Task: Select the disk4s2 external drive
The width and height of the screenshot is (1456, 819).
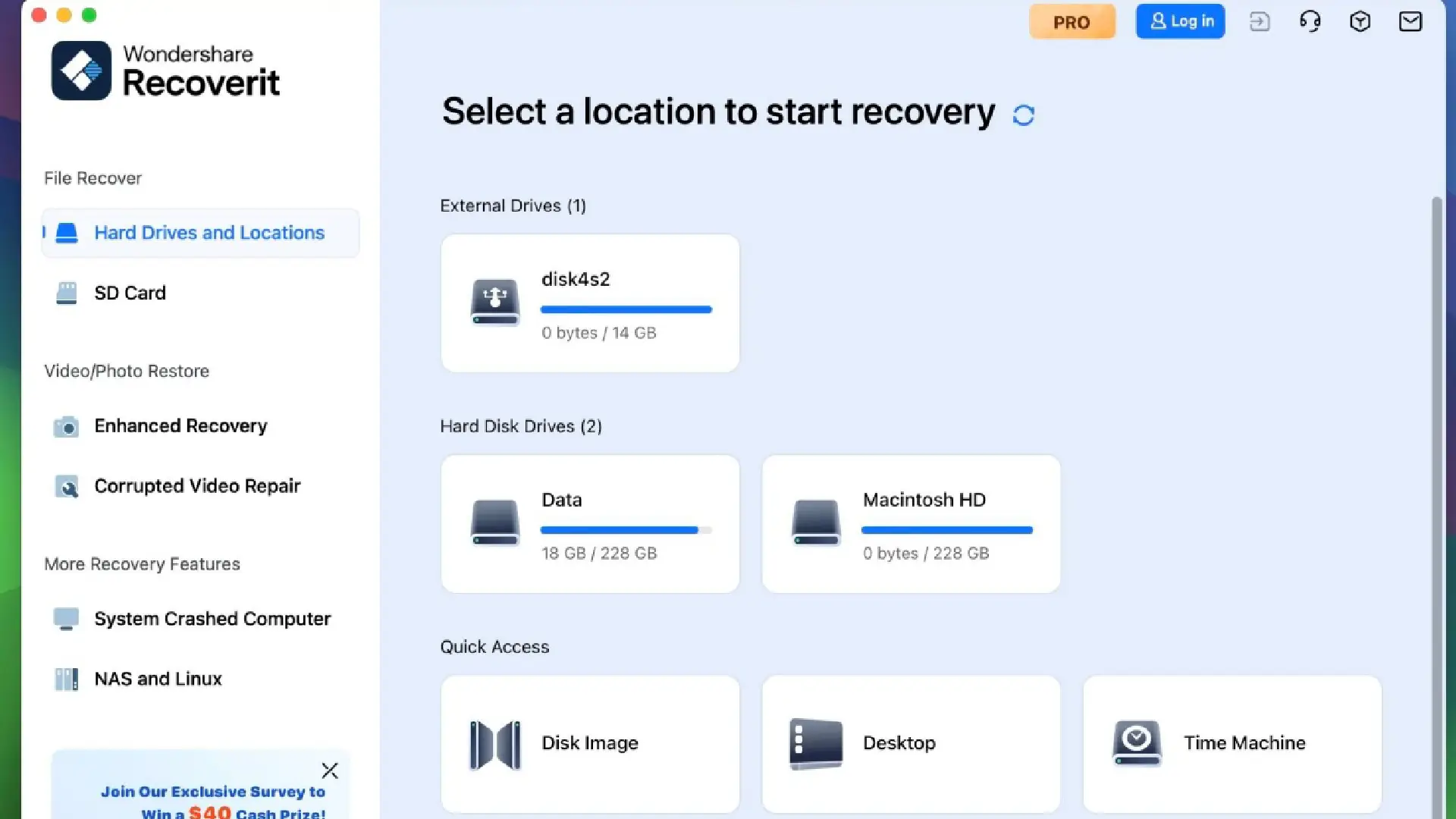Action: coord(590,303)
